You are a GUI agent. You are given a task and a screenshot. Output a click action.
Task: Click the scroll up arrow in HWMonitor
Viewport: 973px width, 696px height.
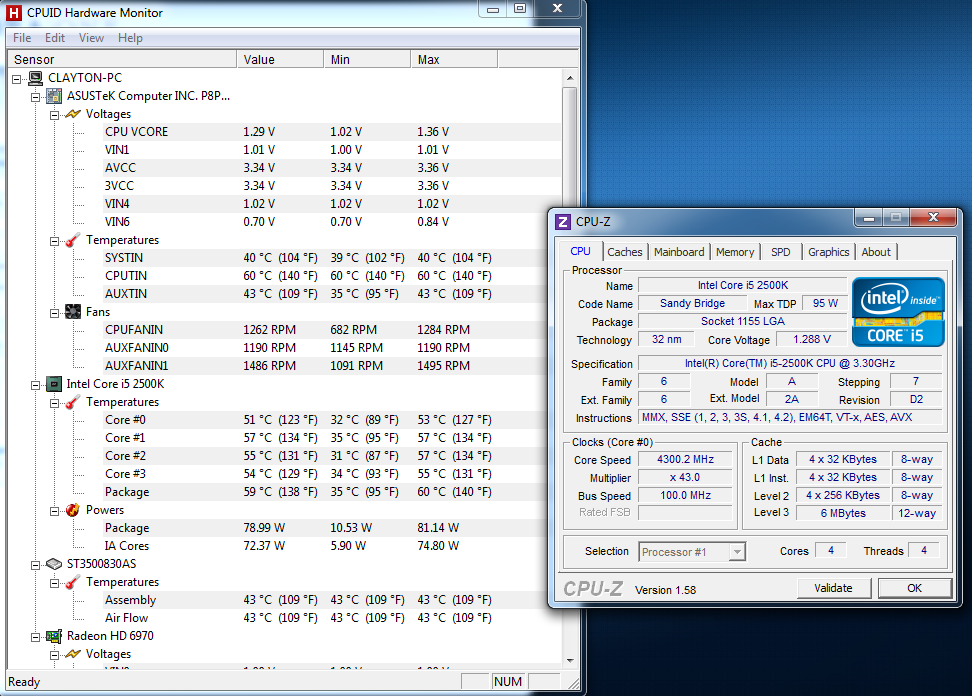click(570, 78)
